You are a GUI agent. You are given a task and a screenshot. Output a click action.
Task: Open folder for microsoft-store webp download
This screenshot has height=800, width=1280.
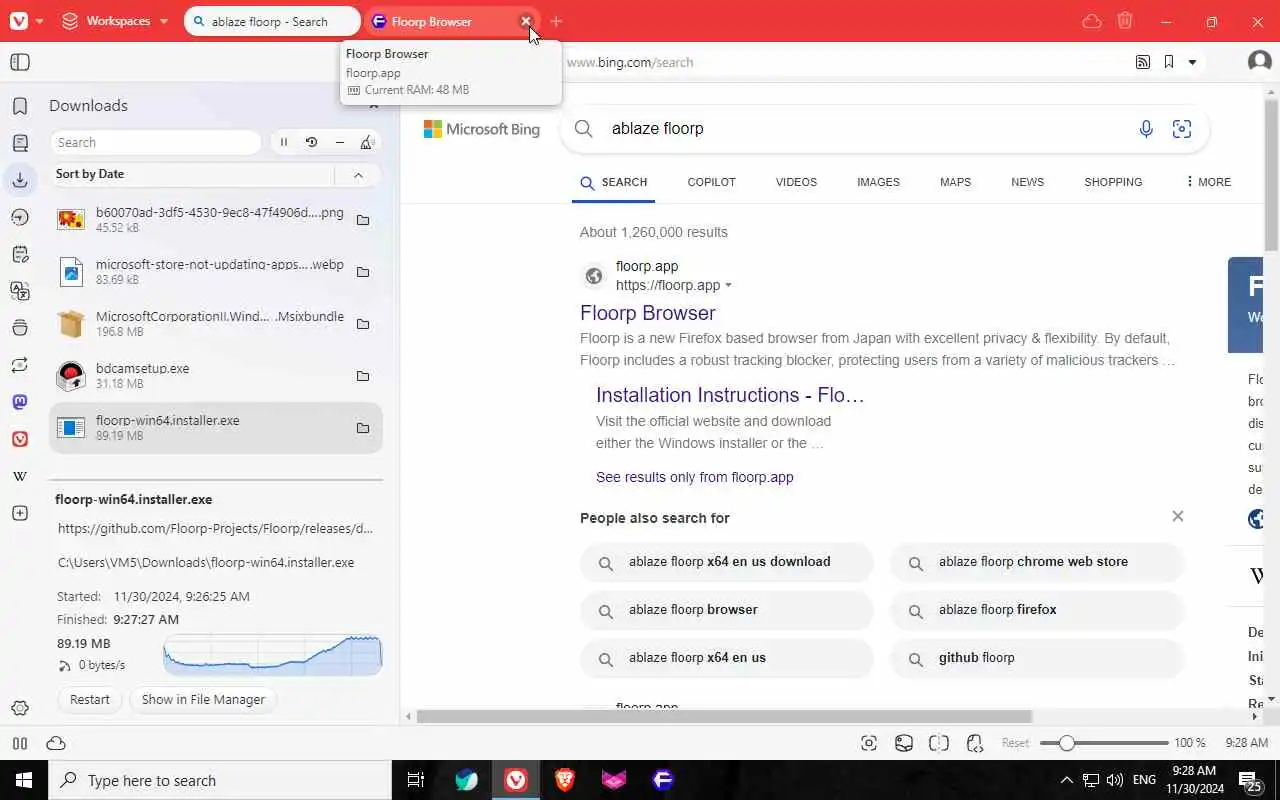(x=363, y=272)
